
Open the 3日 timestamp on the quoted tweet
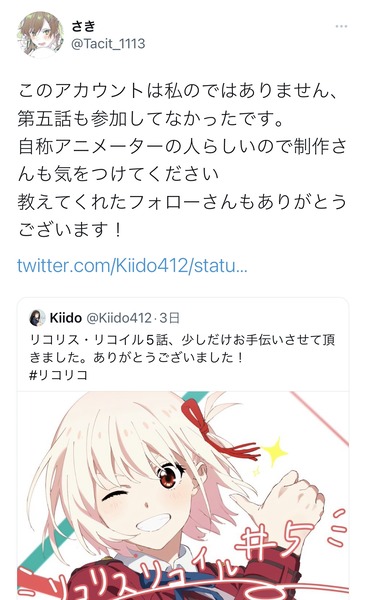(x=169, y=318)
